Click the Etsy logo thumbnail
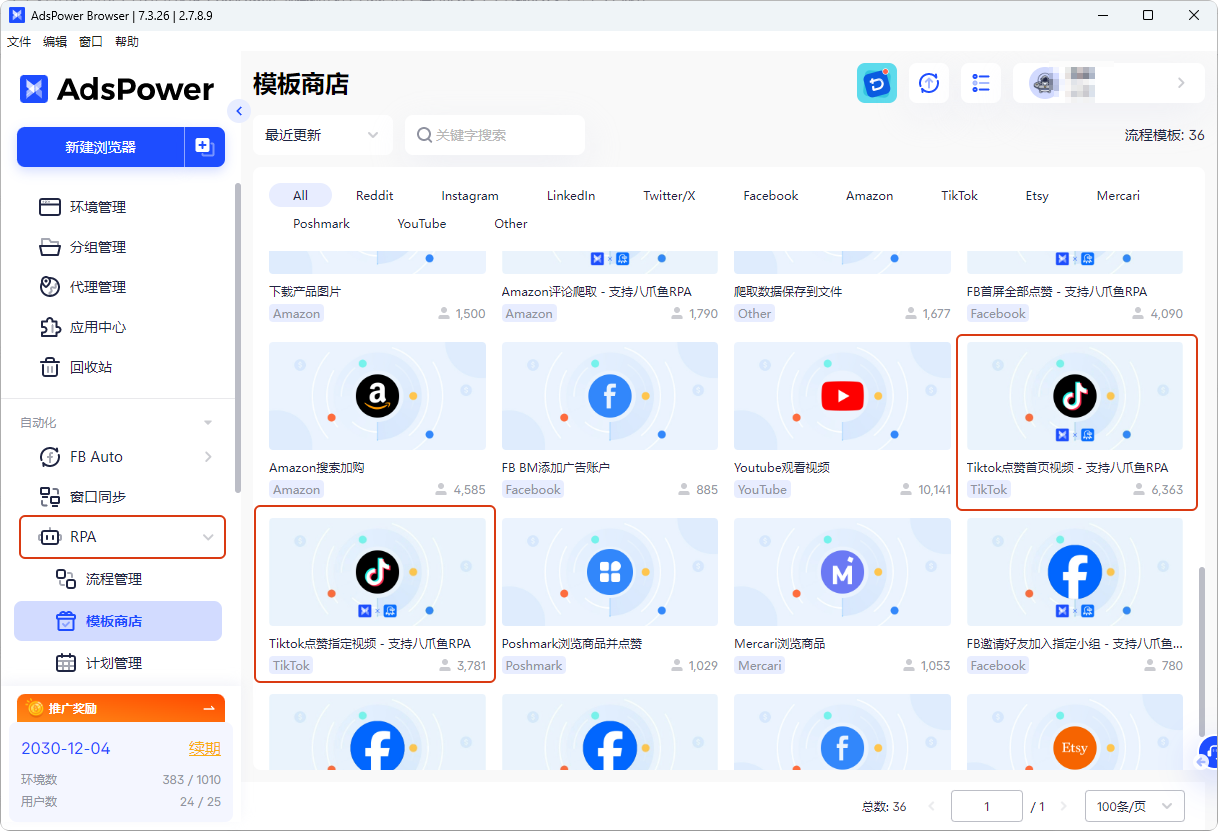The image size is (1218, 831). coord(1075,747)
